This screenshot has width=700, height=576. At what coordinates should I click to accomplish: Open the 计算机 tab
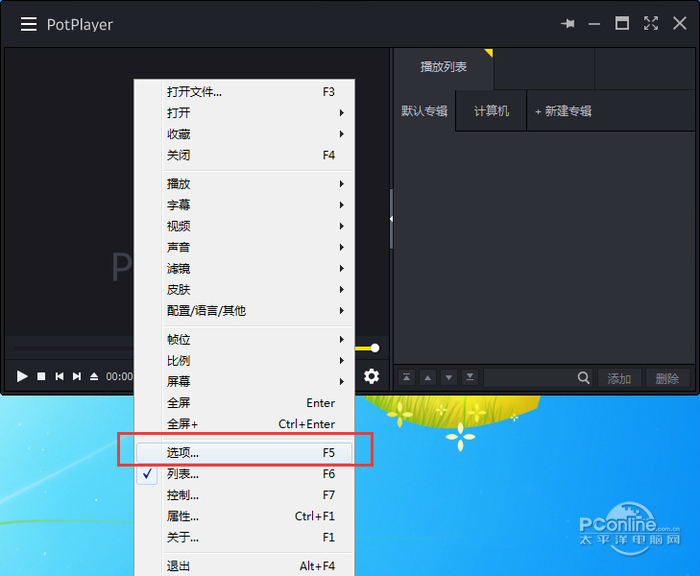491,111
